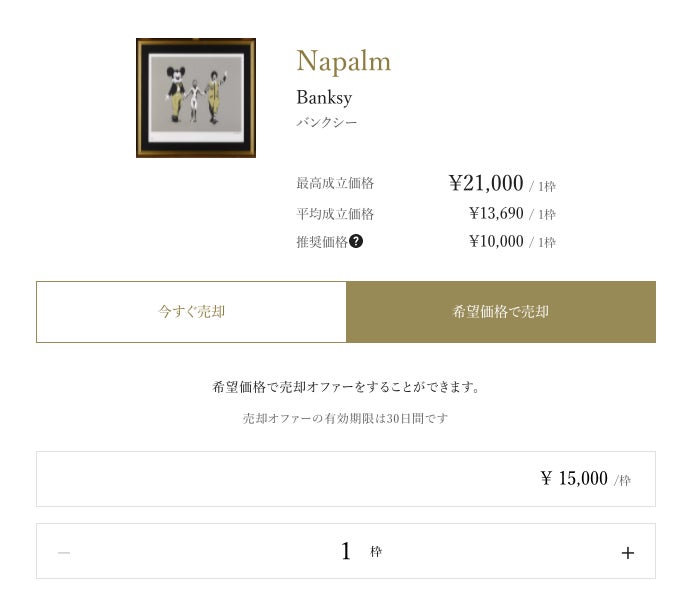Image resolution: width=694 pixels, height=591 pixels.
Task: Click the 有効期限は30日間 validity note
Action: click(x=346, y=418)
